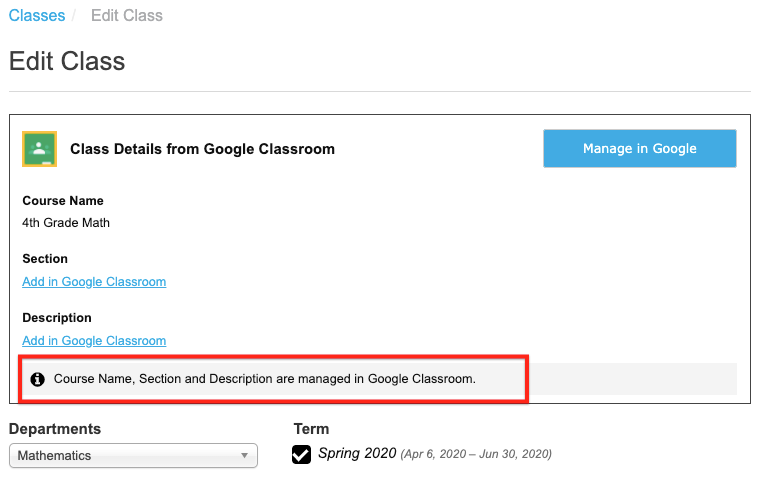Click the Departments label
759x483 pixels.
click(x=55, y=429)
